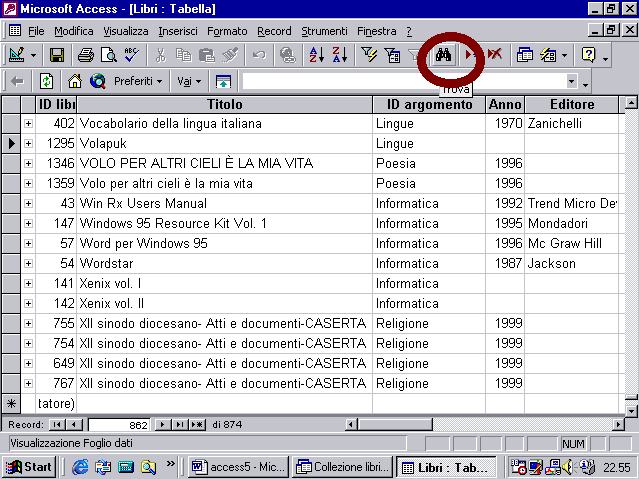Click the Trova binoculars icon

(x=443, y=55)
